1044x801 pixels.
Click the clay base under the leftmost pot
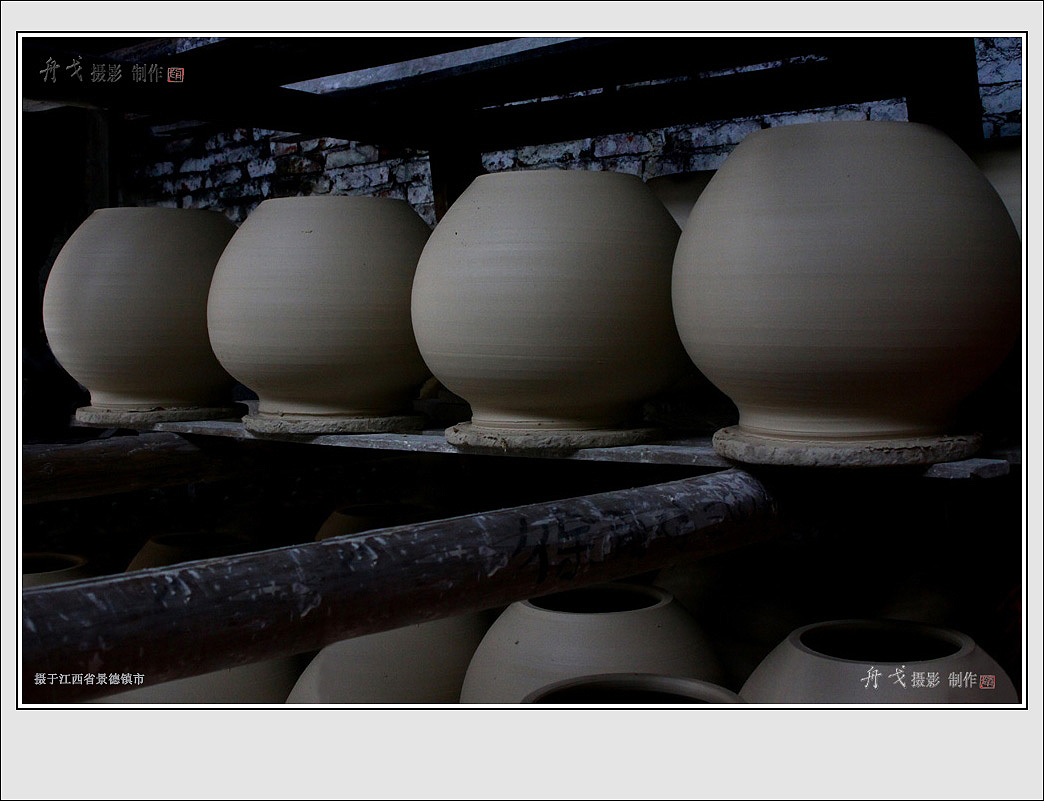pos(155,414)
